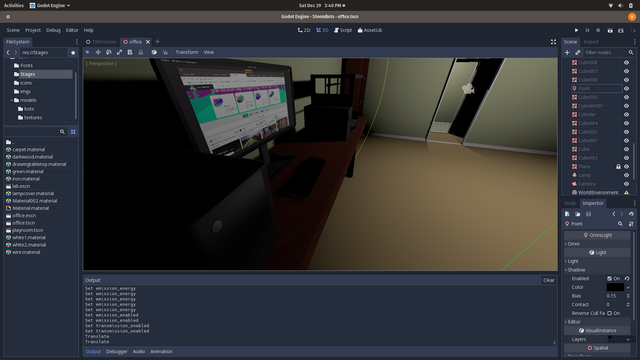This screenshot has width=640, height=360.
Task: Toggle distraction-free viewport fullscreen icon
Action: point(553,42)
